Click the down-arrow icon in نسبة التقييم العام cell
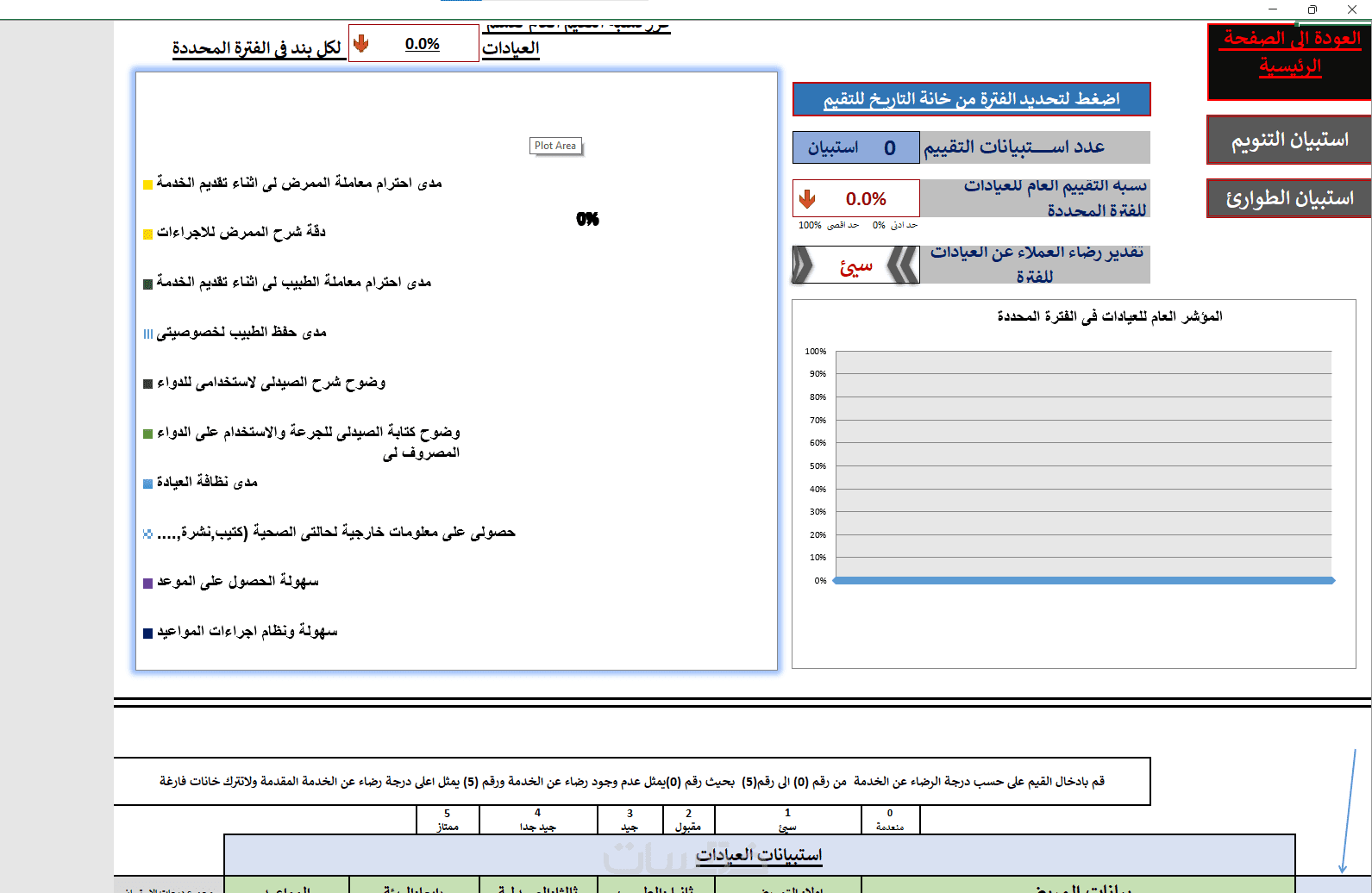The height and width of the screenshot is (893, 1372). click(807, 199)
